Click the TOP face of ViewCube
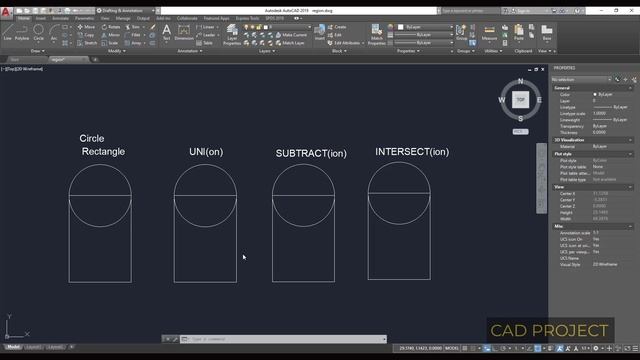Image resolution: width=640 pixels, height=360 pixels. point(520,100)
